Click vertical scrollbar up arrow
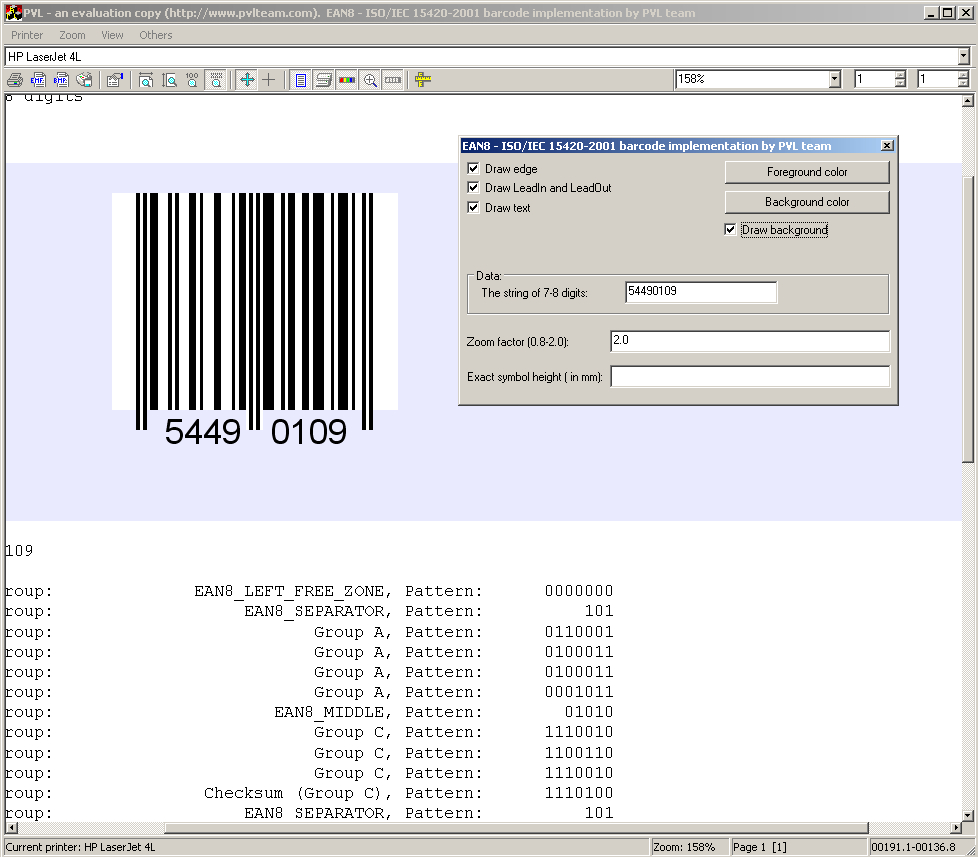 pyautogui.click(x=968, y=100)
